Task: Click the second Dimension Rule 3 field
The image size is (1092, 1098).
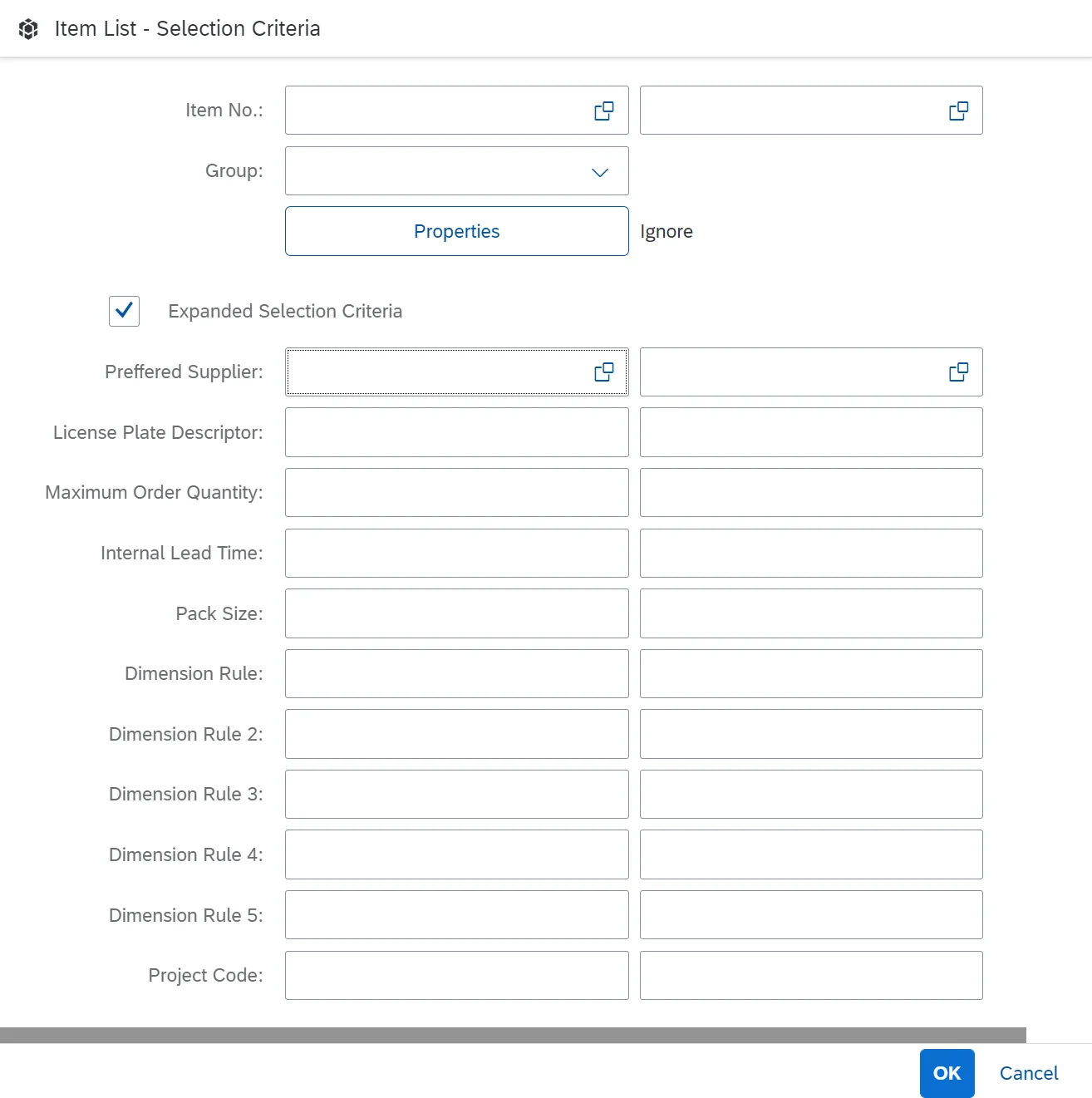Action: 810,794
